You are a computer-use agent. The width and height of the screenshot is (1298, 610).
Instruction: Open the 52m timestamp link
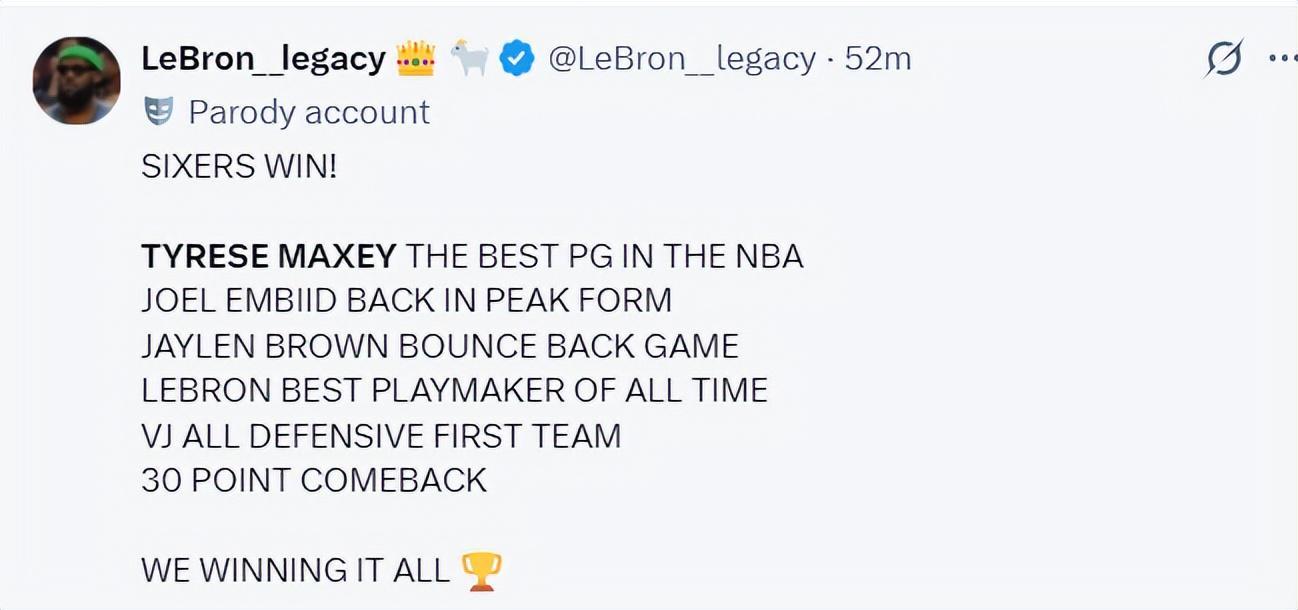coord(878,59)
